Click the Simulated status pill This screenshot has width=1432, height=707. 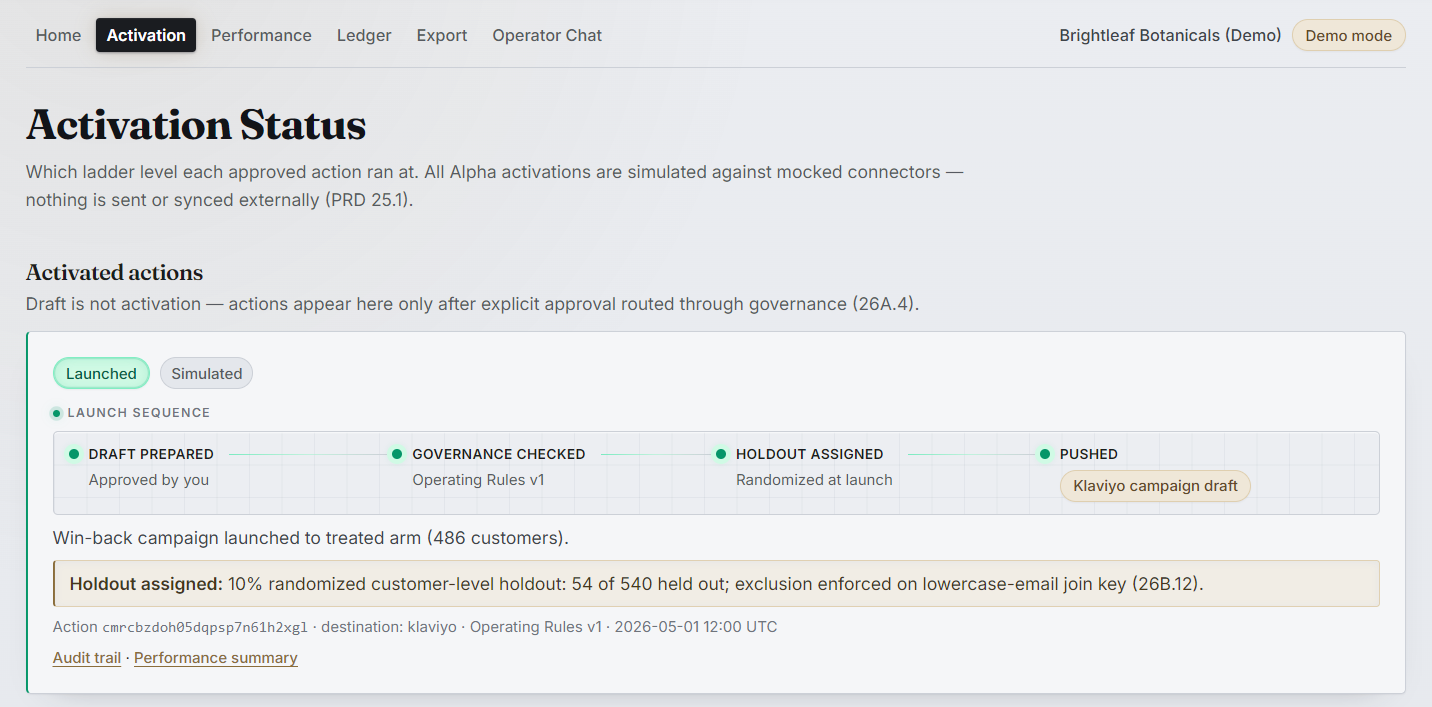pyautogui.click(x=206, y=373)
